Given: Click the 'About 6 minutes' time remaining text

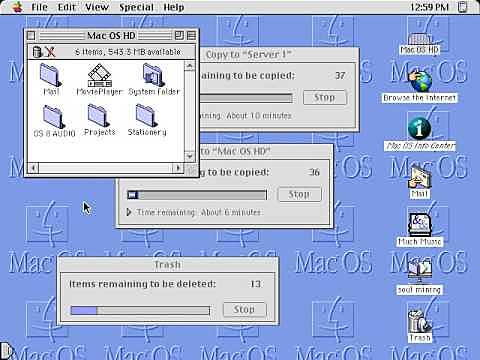Looking at the screenshot, I should [x=230, y=212].
